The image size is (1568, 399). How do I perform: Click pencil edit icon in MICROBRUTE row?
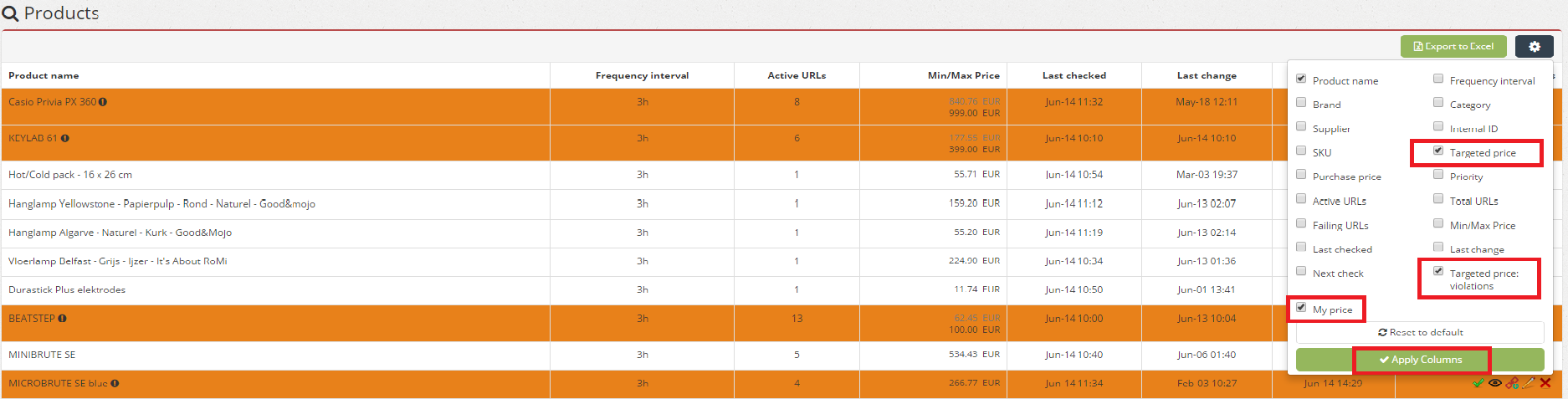click(x=1529, y=383)
